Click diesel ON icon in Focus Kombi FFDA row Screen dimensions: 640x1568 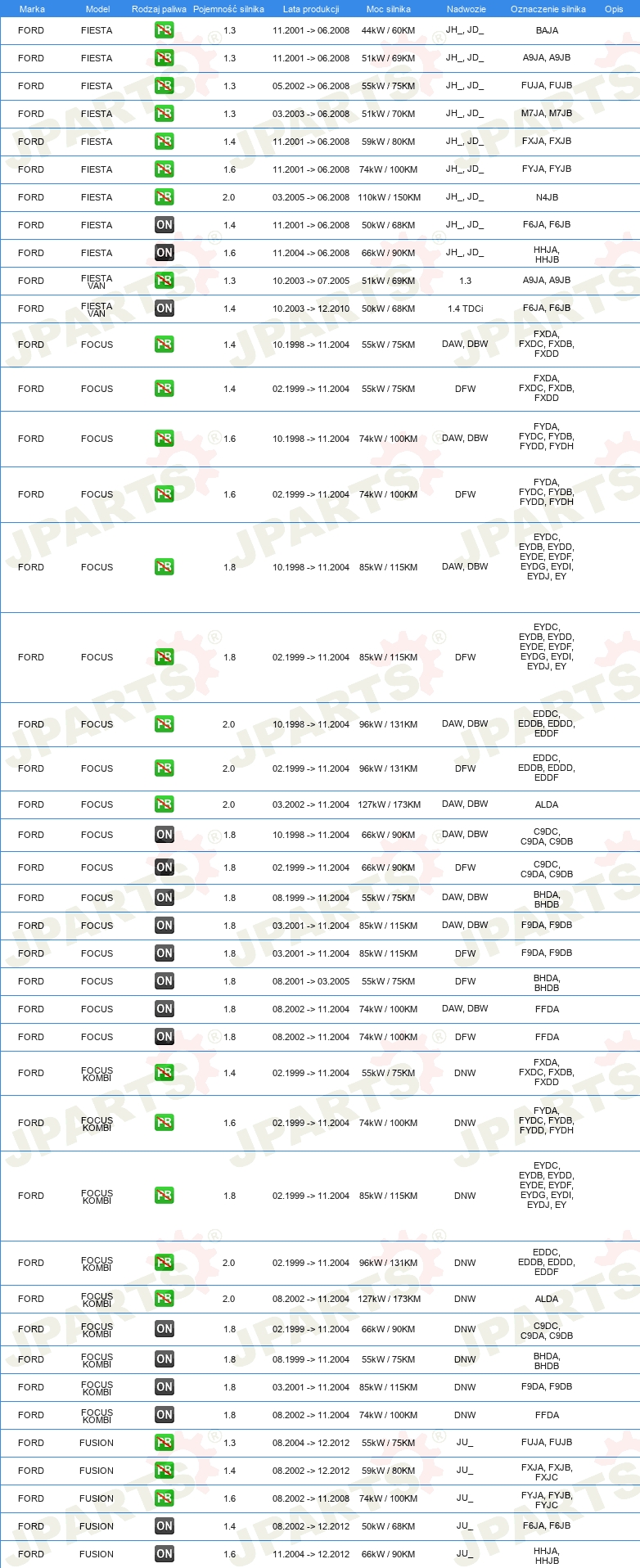(x=165, y=1415)
